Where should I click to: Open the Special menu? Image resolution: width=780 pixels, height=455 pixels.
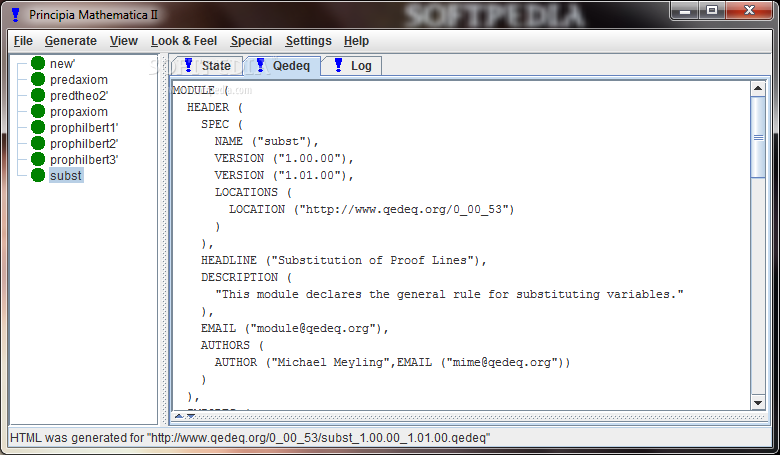pos(251,41)
